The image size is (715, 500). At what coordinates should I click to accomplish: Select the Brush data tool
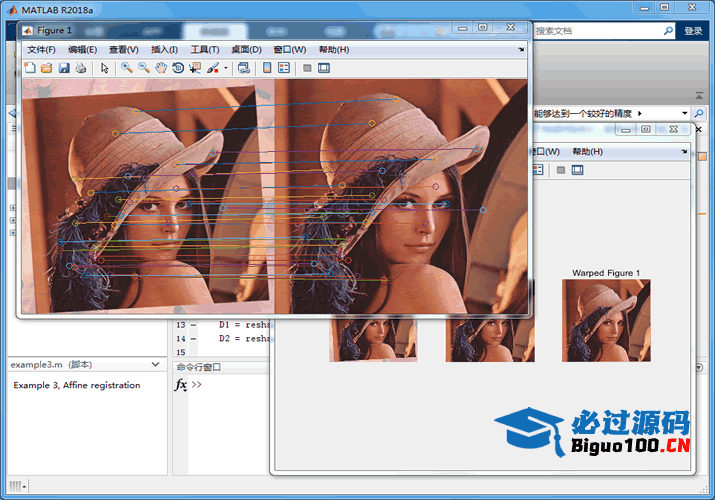pos(212,68)
